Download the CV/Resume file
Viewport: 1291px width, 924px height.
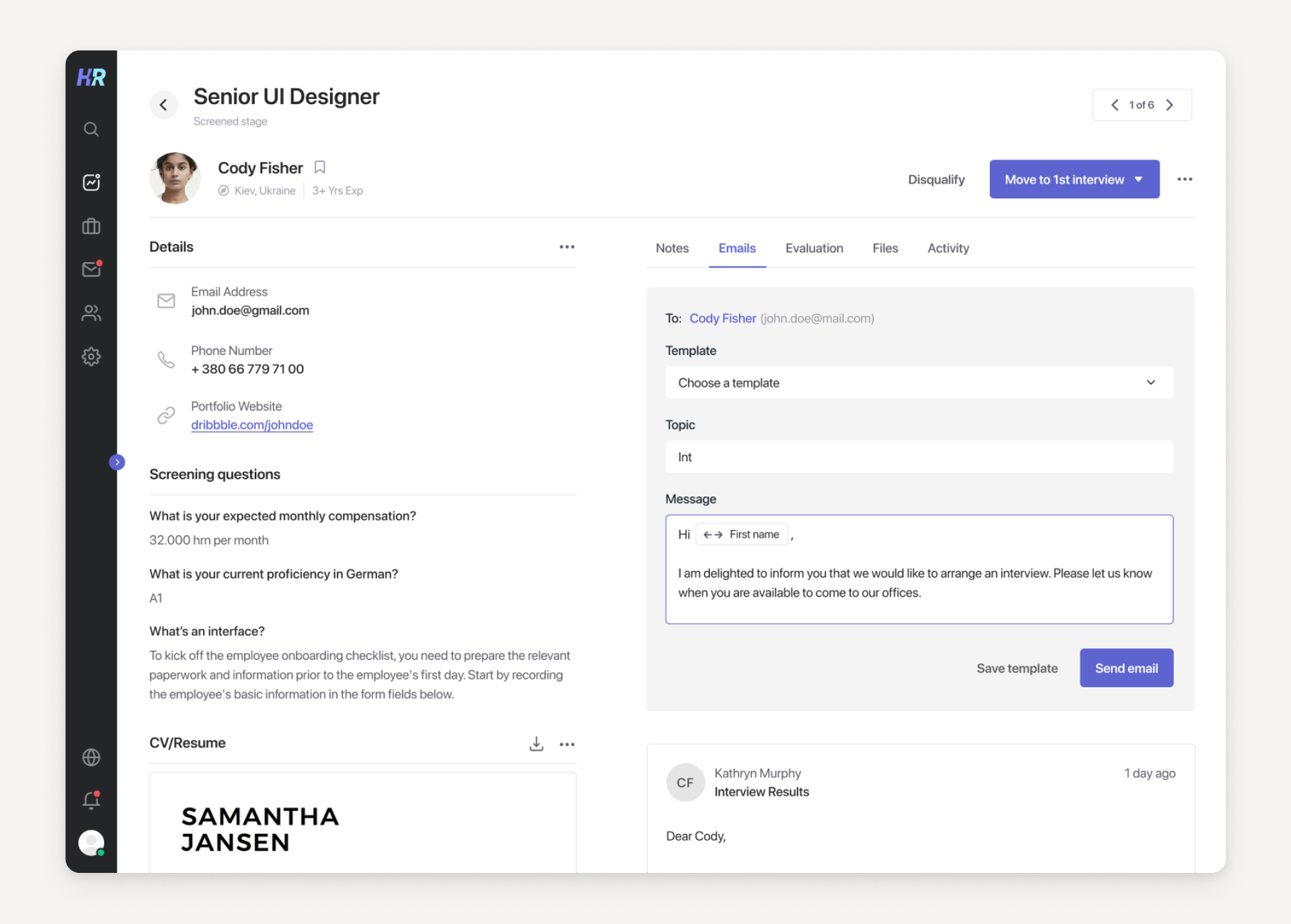pyautogui.click(x=536, y=744)
